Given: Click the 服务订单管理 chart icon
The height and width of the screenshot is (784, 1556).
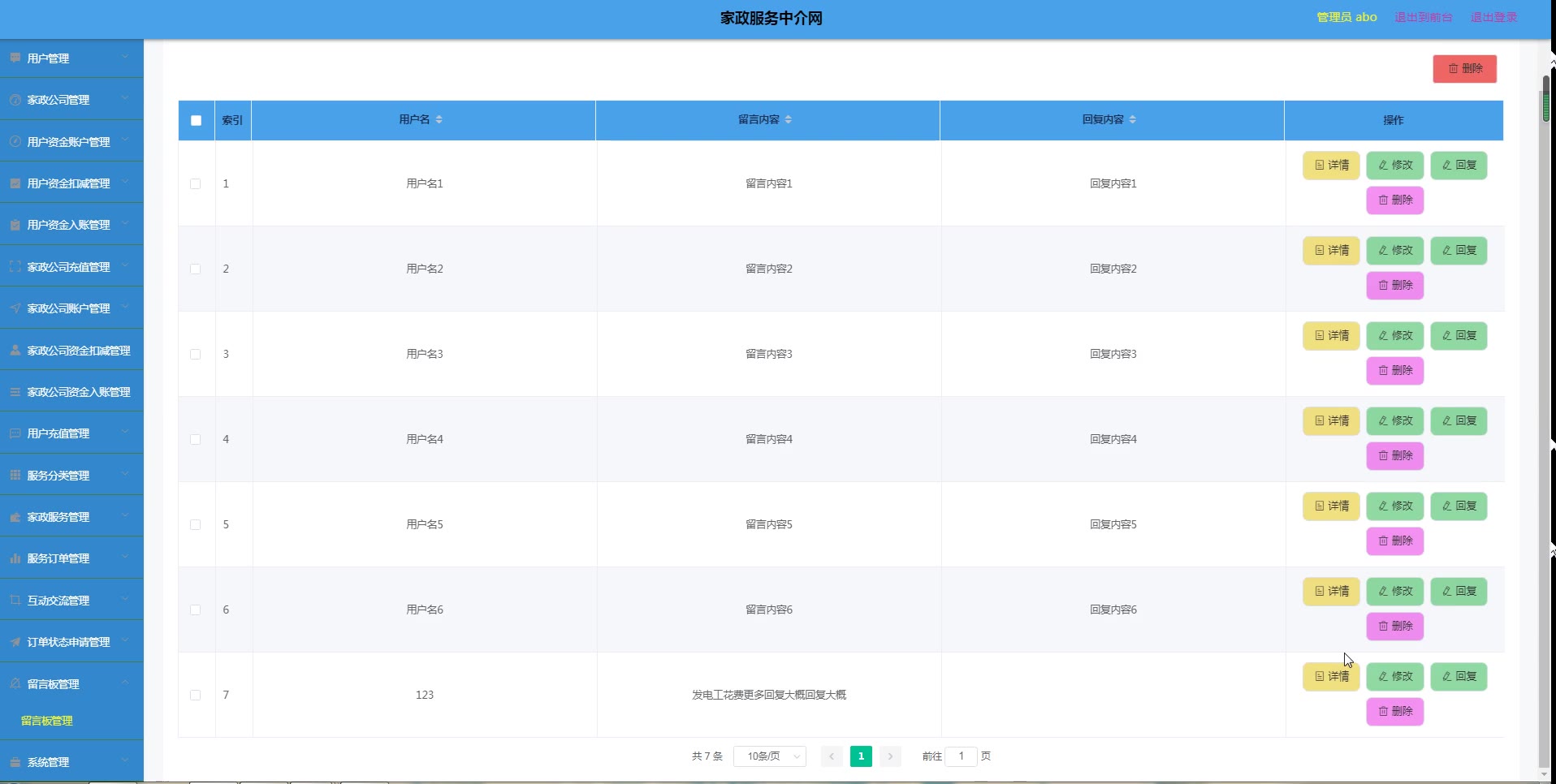Looking at the screenshot, I should click(x=15, y=558).
